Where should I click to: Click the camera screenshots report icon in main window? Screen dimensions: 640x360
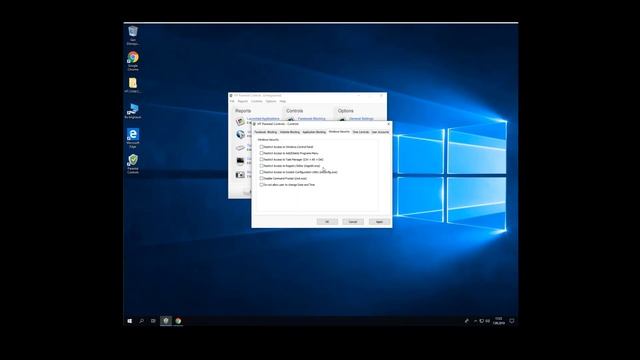[240, 175]
